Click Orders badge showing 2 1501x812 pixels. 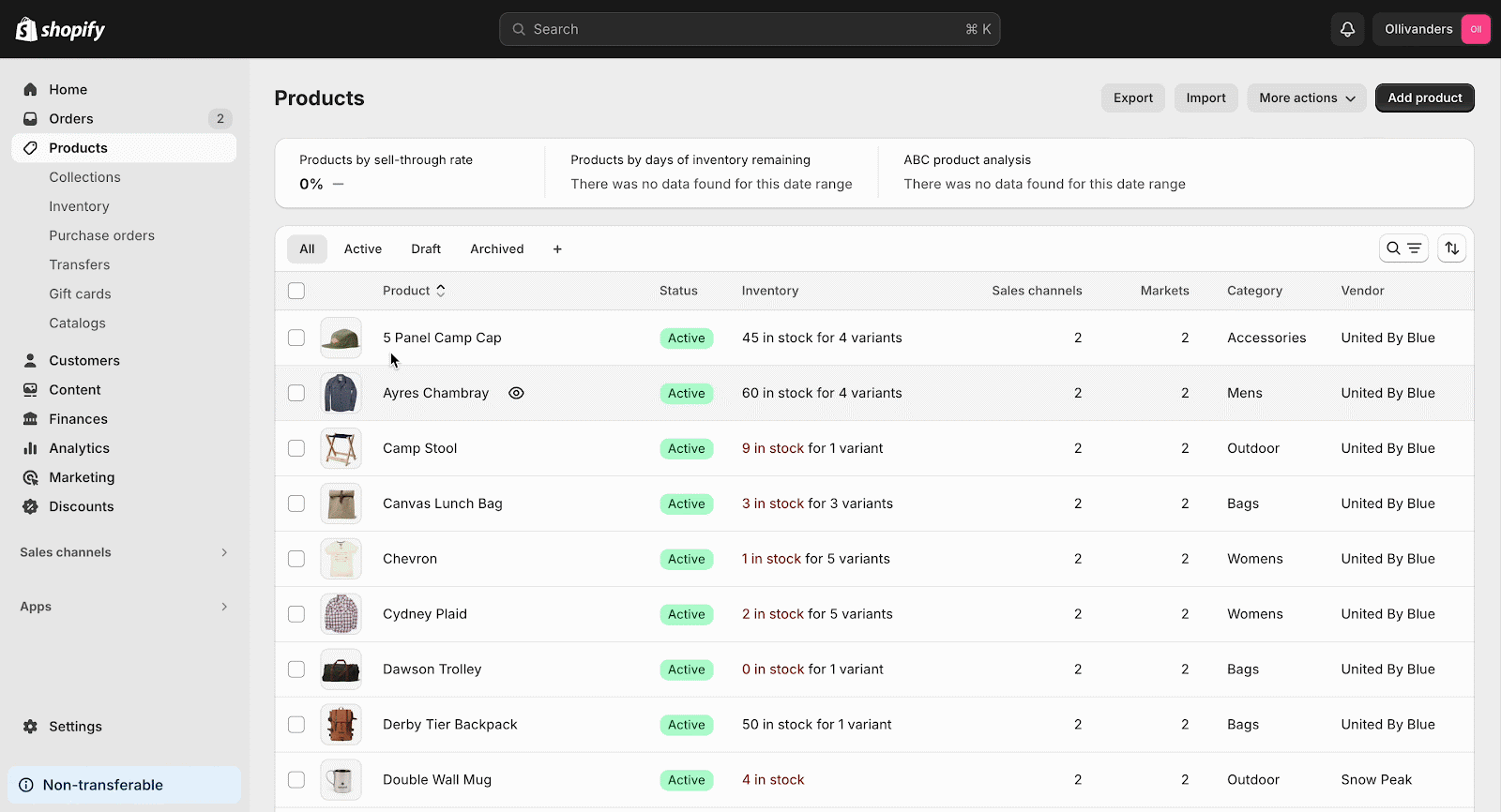[x=220, y=118]
